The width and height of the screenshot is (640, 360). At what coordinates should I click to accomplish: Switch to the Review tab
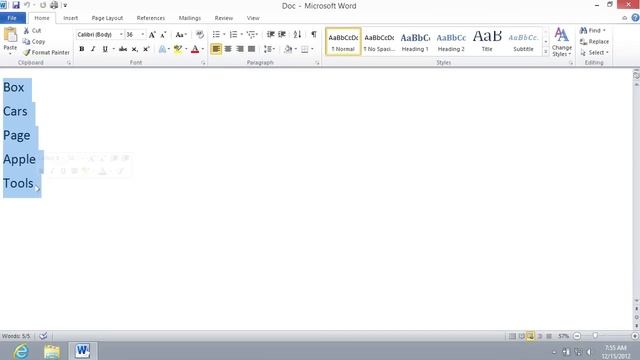[x=224, y=18]
